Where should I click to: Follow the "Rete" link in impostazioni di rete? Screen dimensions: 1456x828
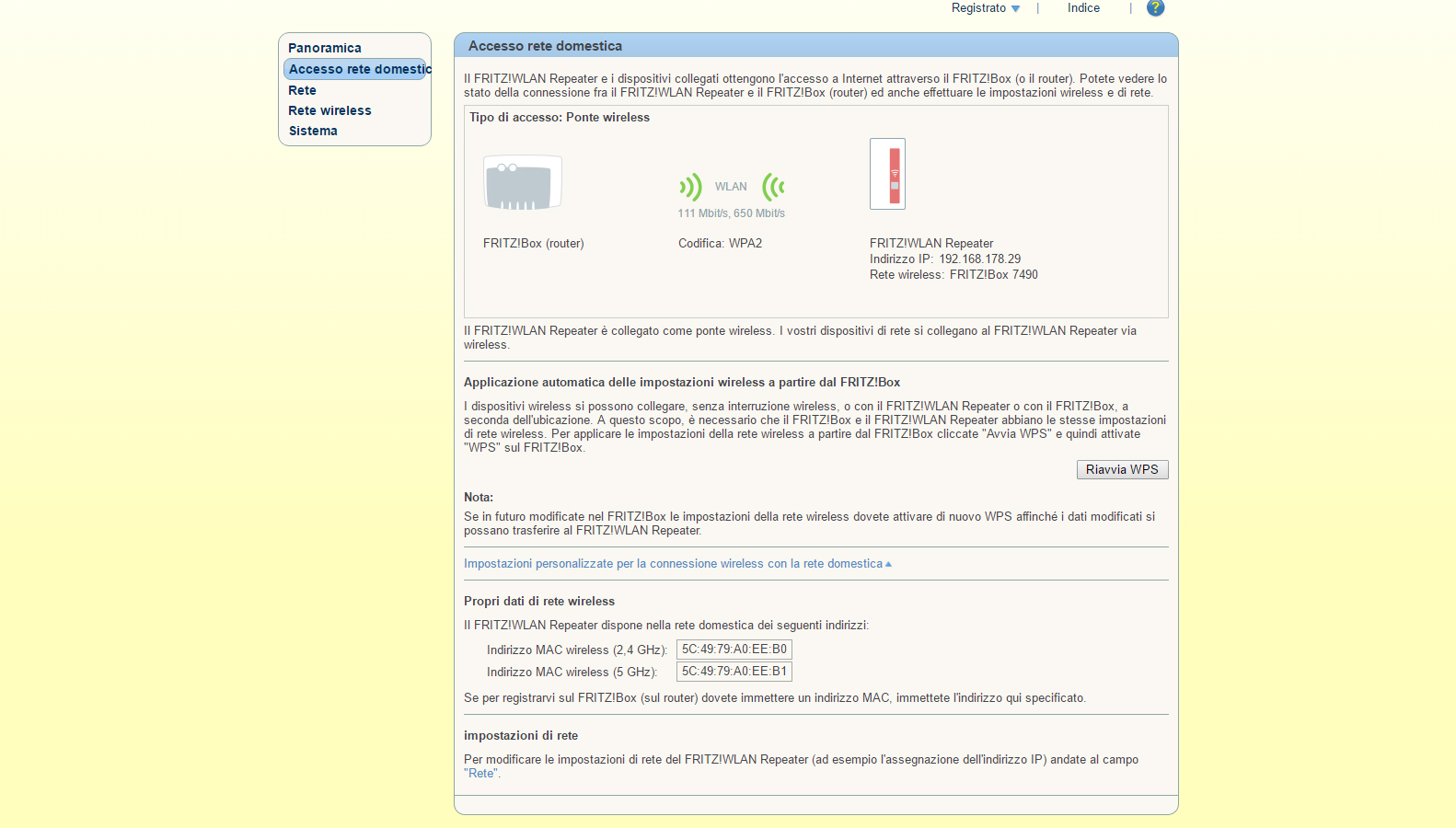click(x=481, y=774)
